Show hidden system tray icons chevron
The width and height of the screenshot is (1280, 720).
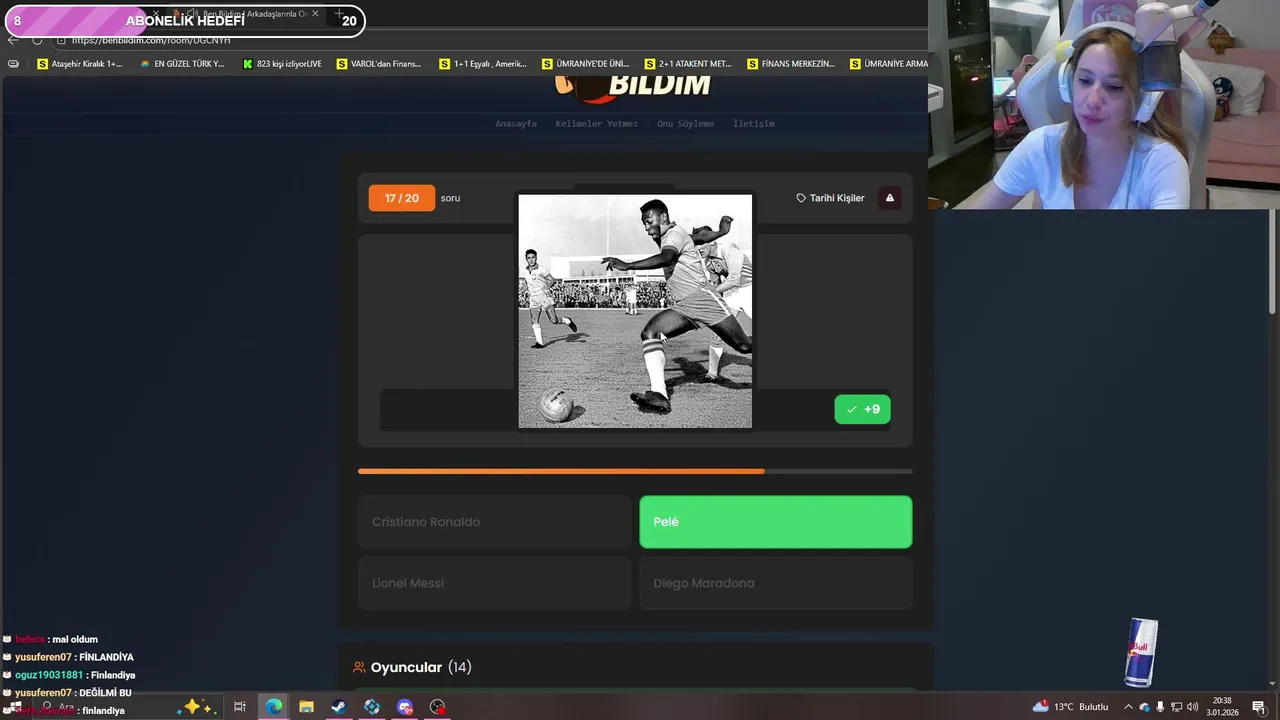[1128, 707]
